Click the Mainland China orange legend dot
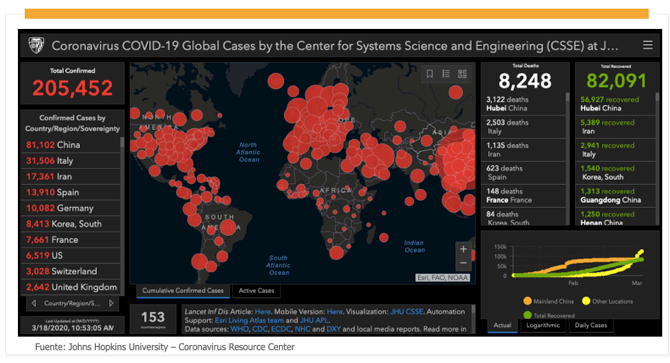 point(527,301)
